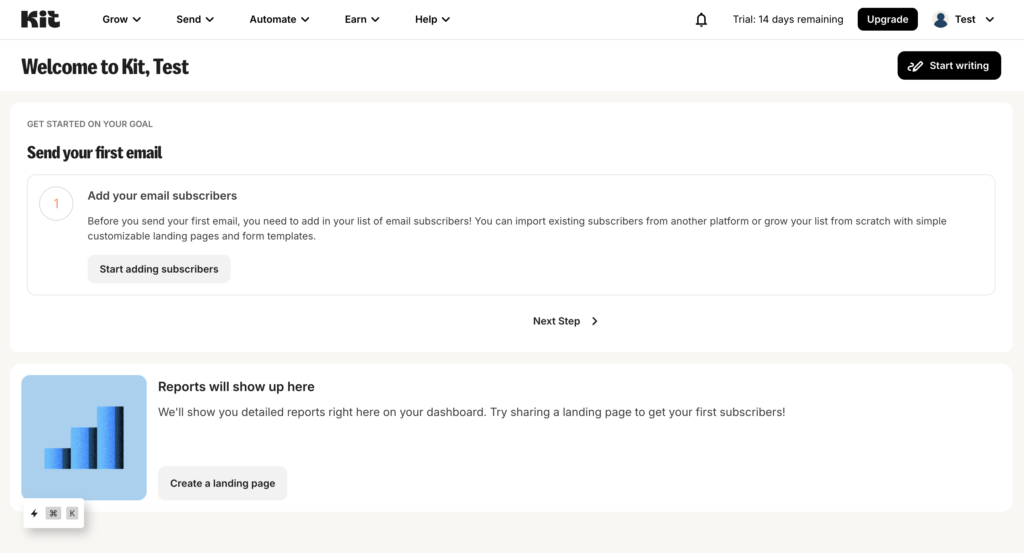This screenshot has width=1024, height=553.
Task: Open the Grow menu
Action: (121, 20)
